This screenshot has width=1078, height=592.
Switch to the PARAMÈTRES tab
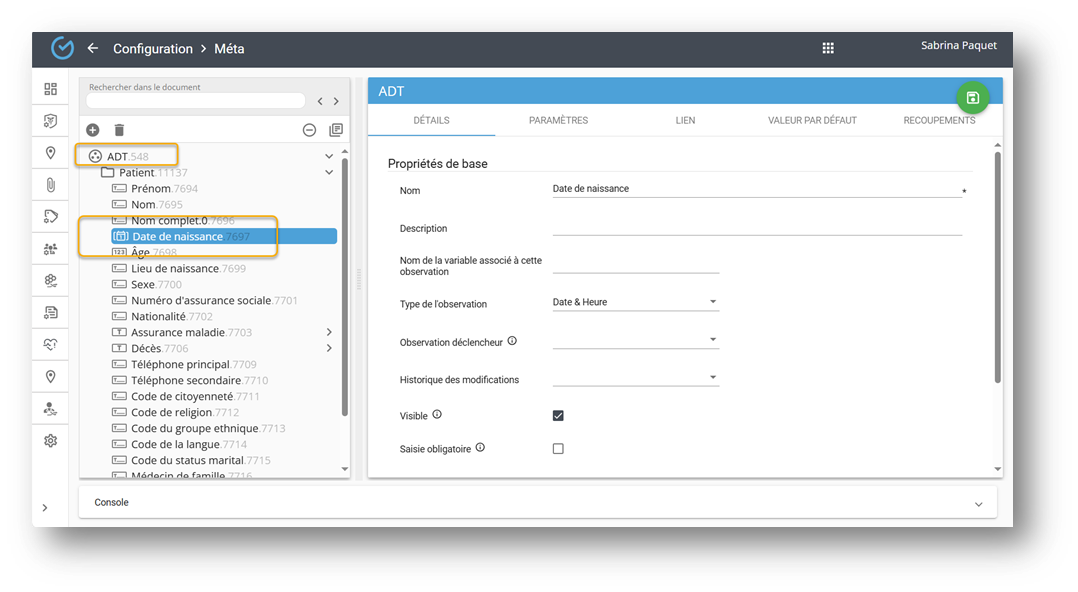[x=558, y=120]
